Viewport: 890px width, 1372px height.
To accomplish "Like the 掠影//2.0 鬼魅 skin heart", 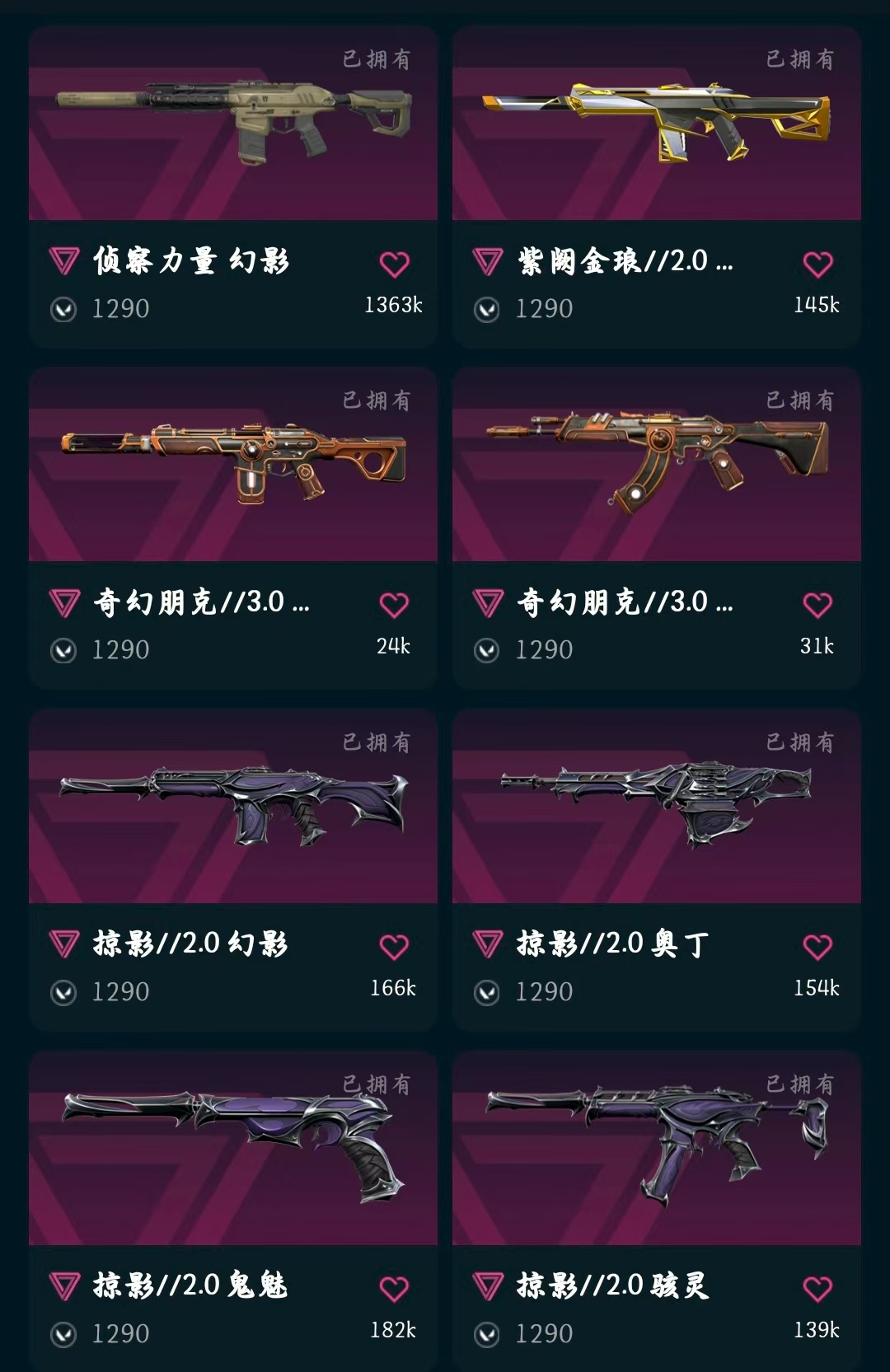I will (x=394, y=1289).
